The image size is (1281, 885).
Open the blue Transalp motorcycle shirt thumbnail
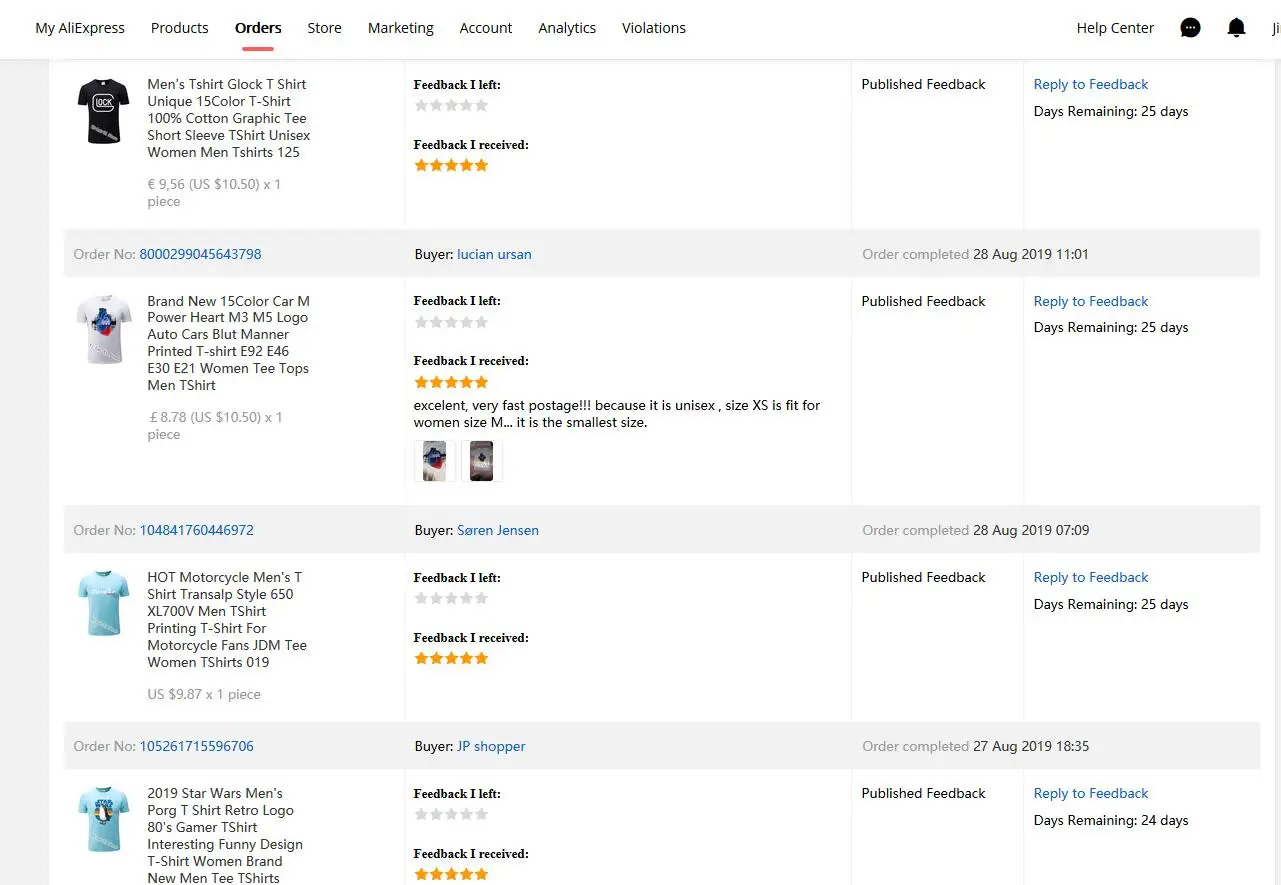103,603
